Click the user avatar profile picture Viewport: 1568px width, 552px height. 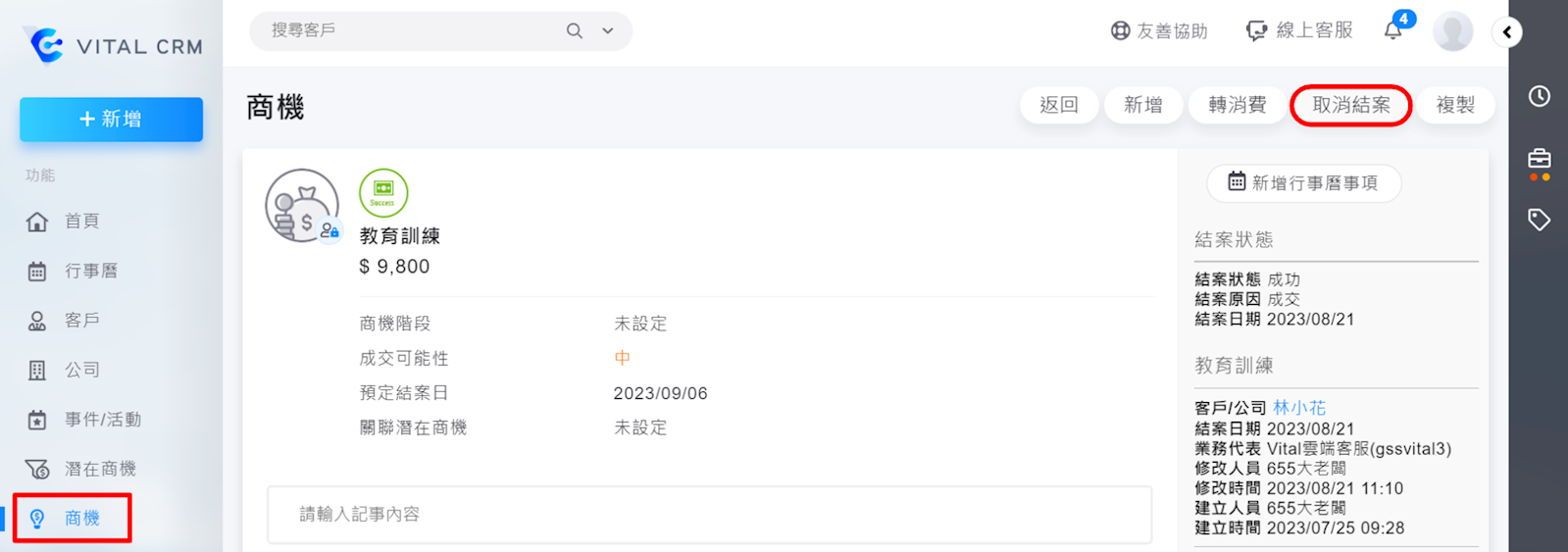pyautogui.click(x=1452, y=31)
